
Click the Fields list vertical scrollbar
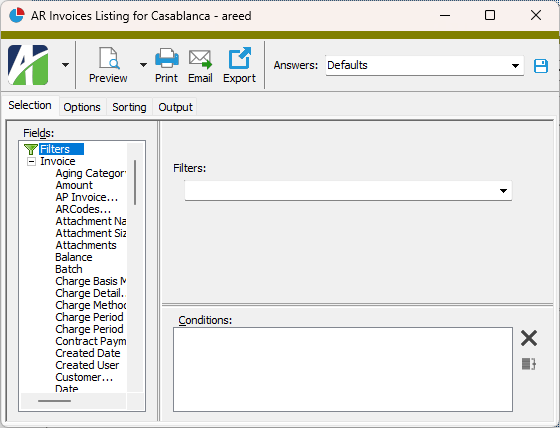click(135, 182)
